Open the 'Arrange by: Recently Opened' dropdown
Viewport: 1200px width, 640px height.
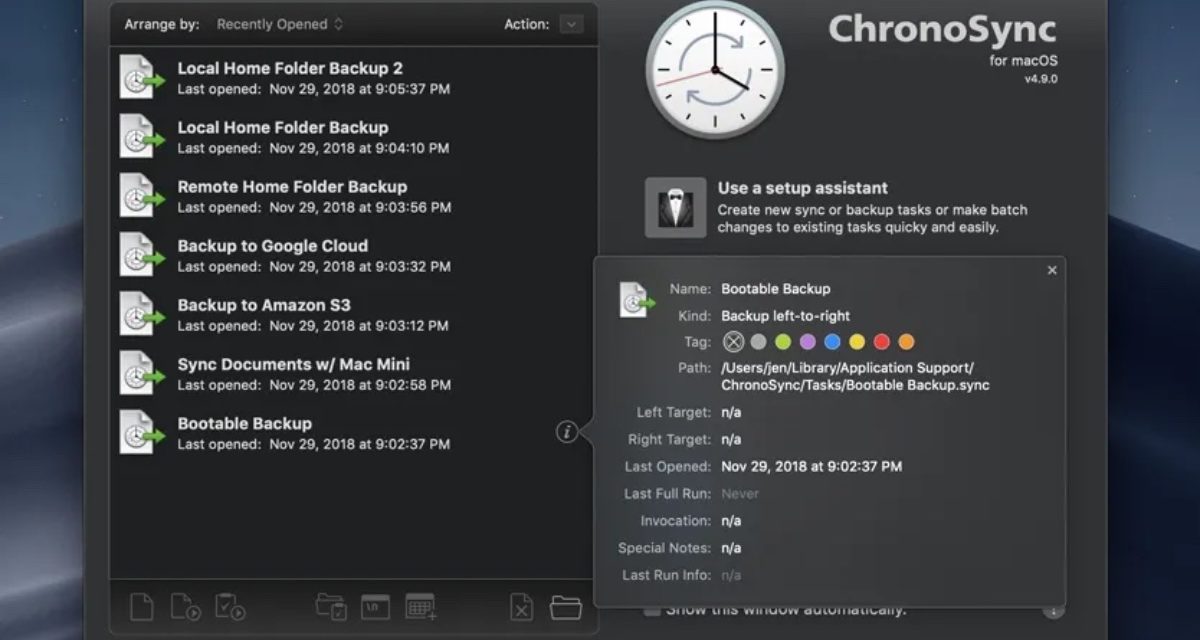[279, 24]
